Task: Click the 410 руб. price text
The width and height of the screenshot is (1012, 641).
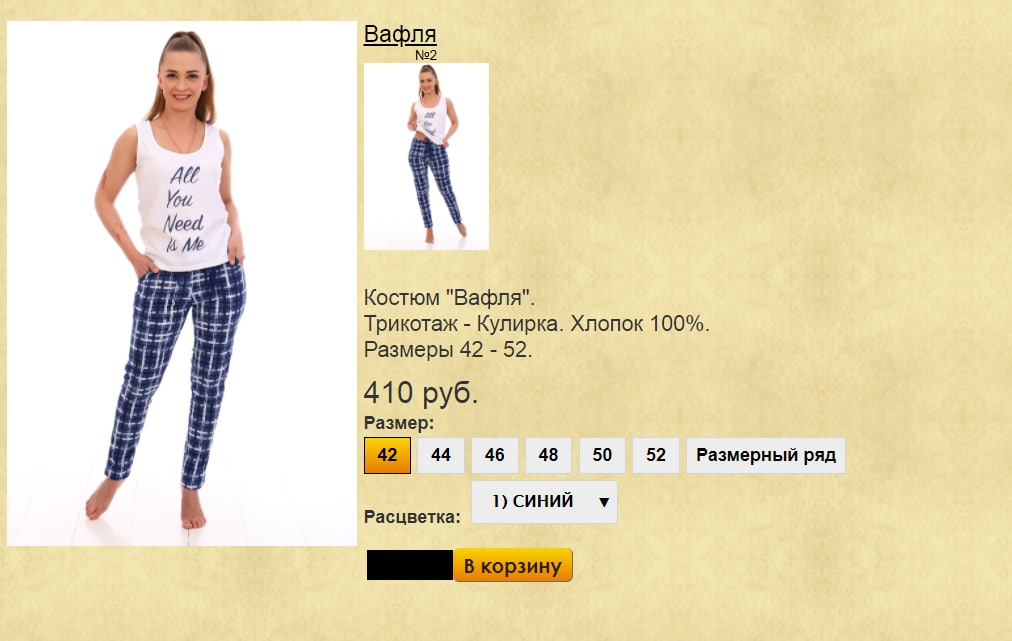Action: [421, 392]
